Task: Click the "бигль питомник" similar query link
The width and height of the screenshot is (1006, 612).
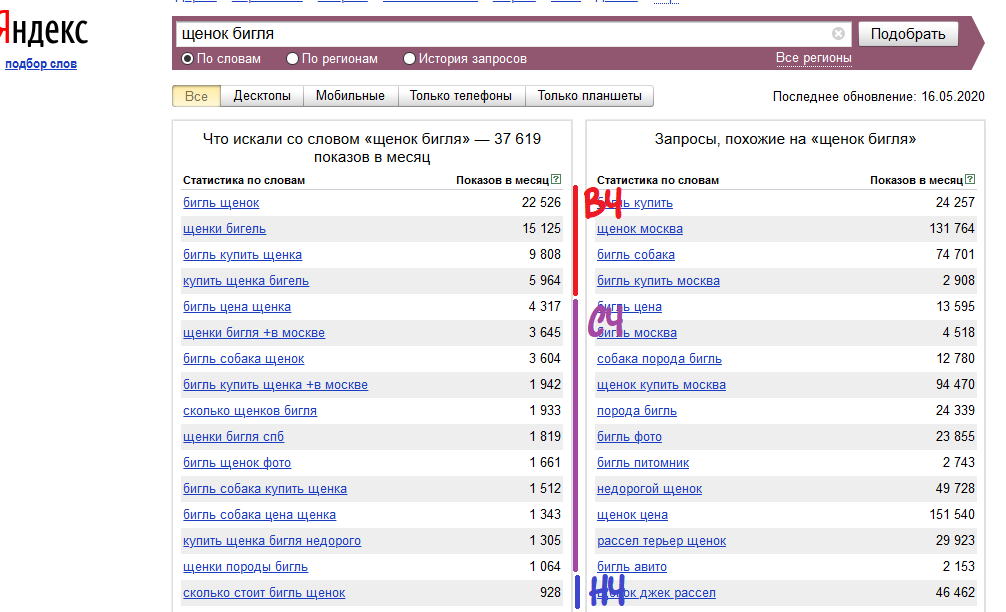Action: [642, 463]
